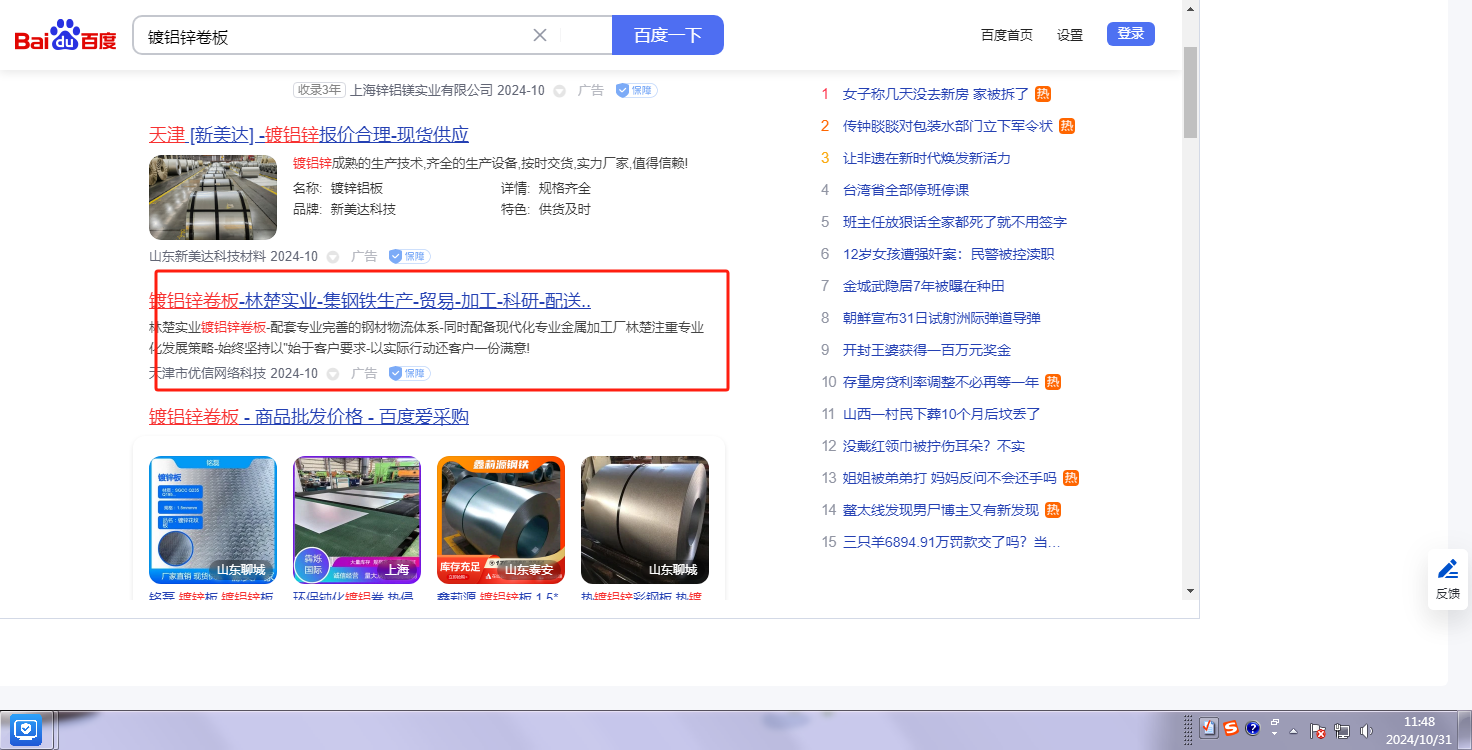Click 热 badge next to 女子称几天没去新房
The width and height of the screenshot is (1472, 750).
click(x=1043, y=94)
